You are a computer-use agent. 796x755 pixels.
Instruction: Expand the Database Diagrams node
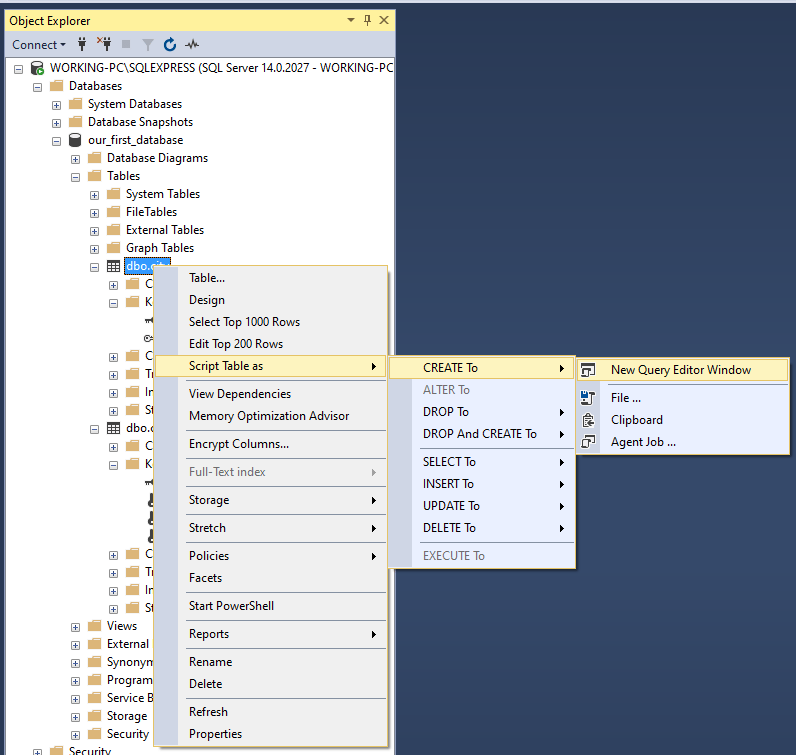click(76, 159)
